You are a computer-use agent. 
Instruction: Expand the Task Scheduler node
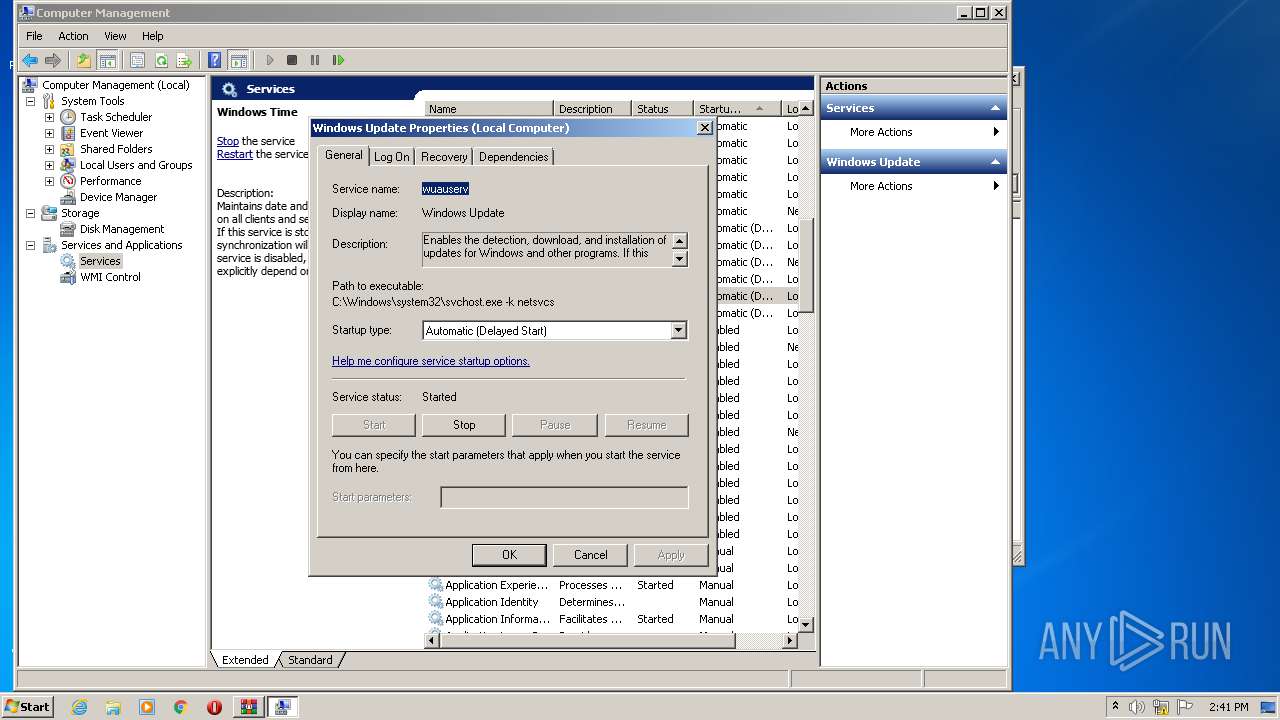tap(49, 117)
